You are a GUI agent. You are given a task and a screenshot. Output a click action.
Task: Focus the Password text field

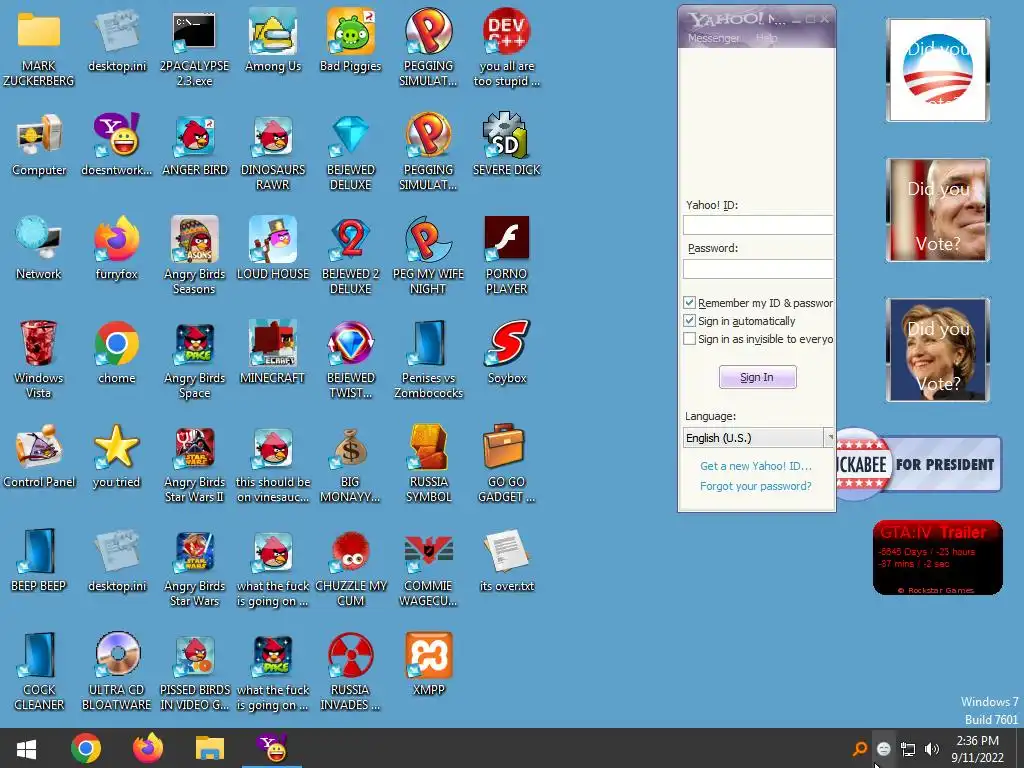[758, 269]
